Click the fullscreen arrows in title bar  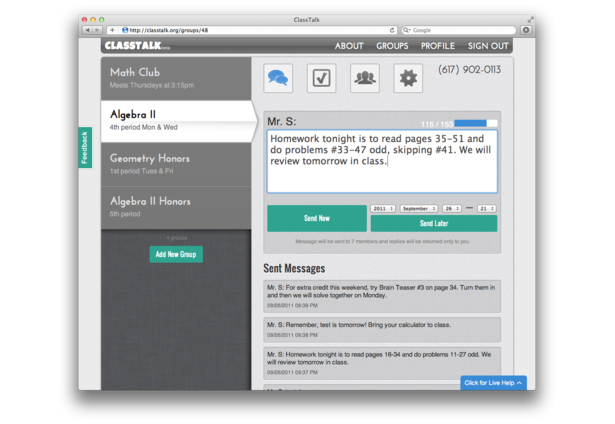530,19
